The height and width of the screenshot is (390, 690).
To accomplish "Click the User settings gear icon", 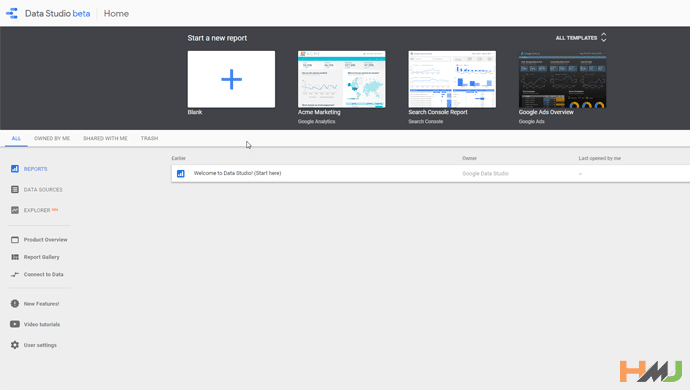I will 15,345.
